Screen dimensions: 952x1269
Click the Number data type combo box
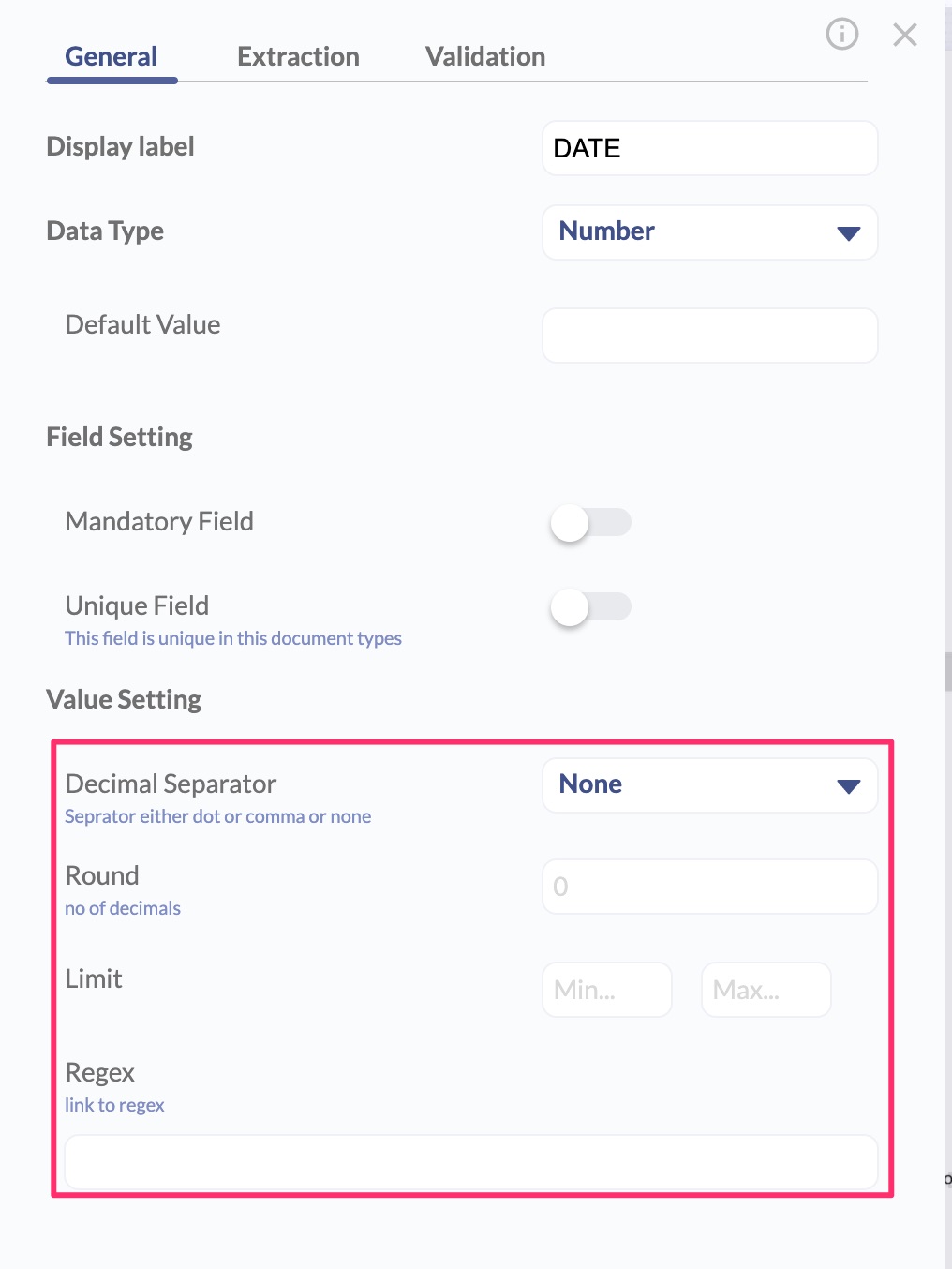[x=709, y=232]
